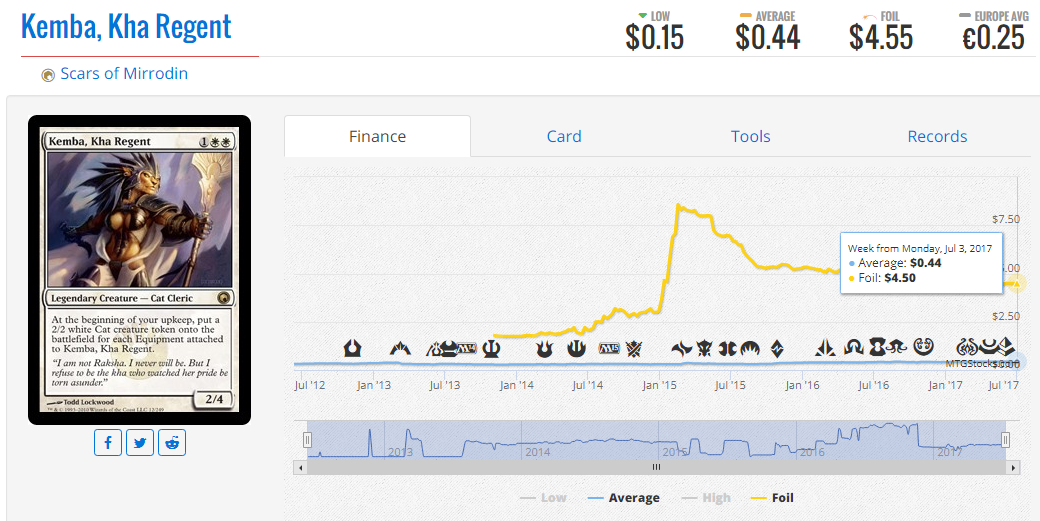The width and height of the screenshot is (1040, 521).
Task: Click the AVERAGE price $0.44
Action: pos(767,38)
